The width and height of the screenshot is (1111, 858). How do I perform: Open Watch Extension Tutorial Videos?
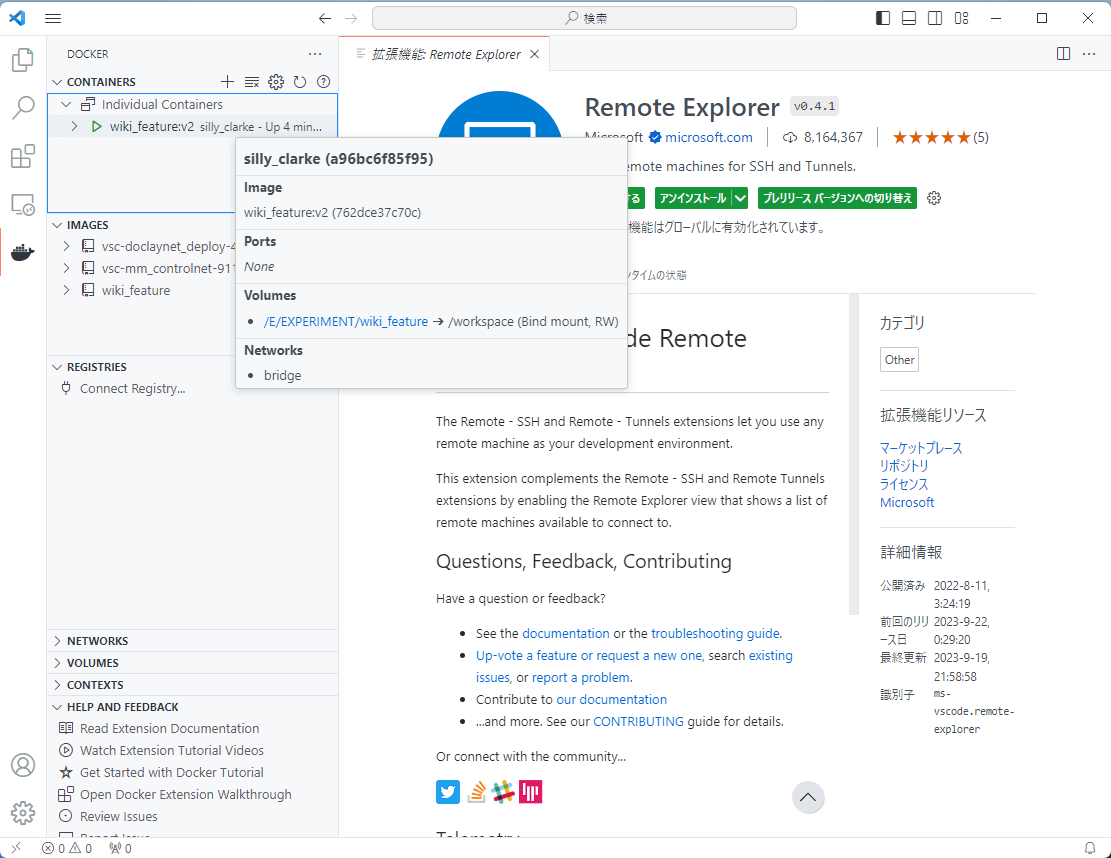171,750
